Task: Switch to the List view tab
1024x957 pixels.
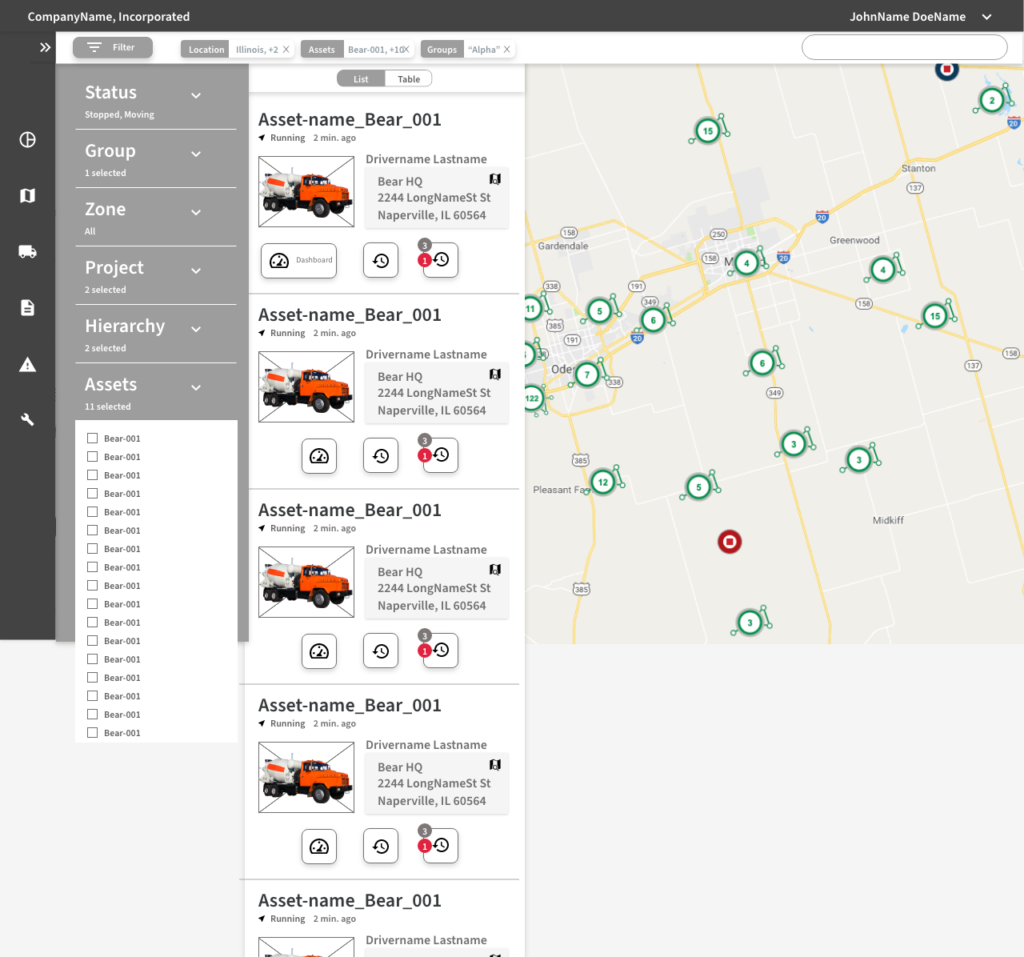Action: (361, 79)
